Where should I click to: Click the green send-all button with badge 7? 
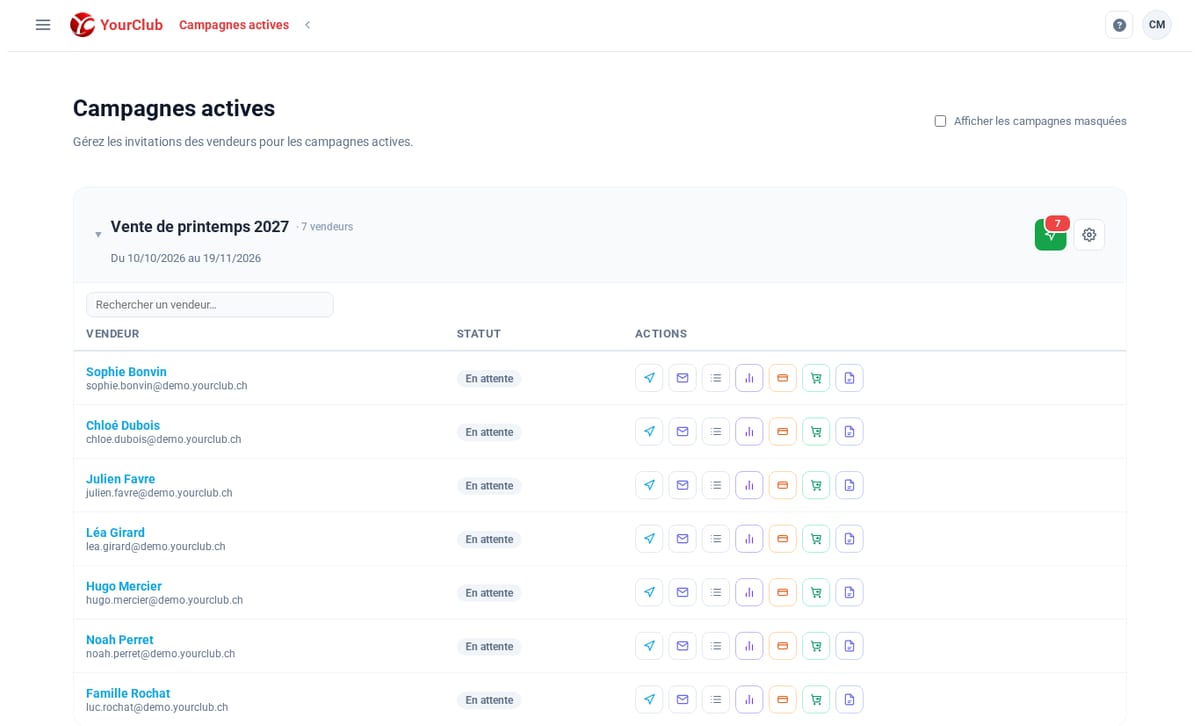coord(1051,235)
